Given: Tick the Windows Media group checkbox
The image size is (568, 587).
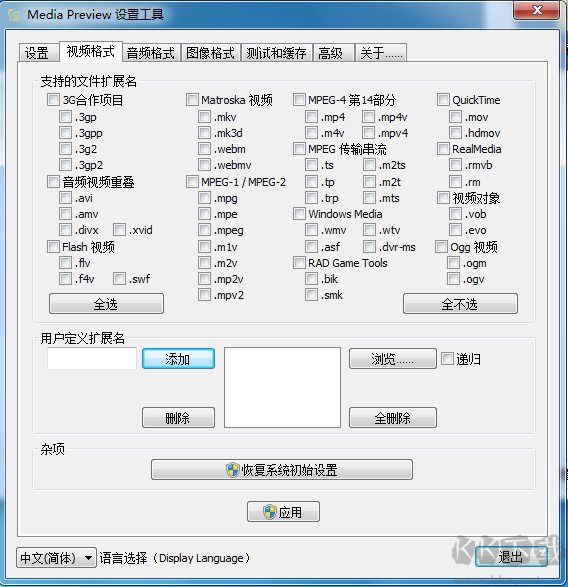Looking at the screenshot, I should [x=299, y=214].
